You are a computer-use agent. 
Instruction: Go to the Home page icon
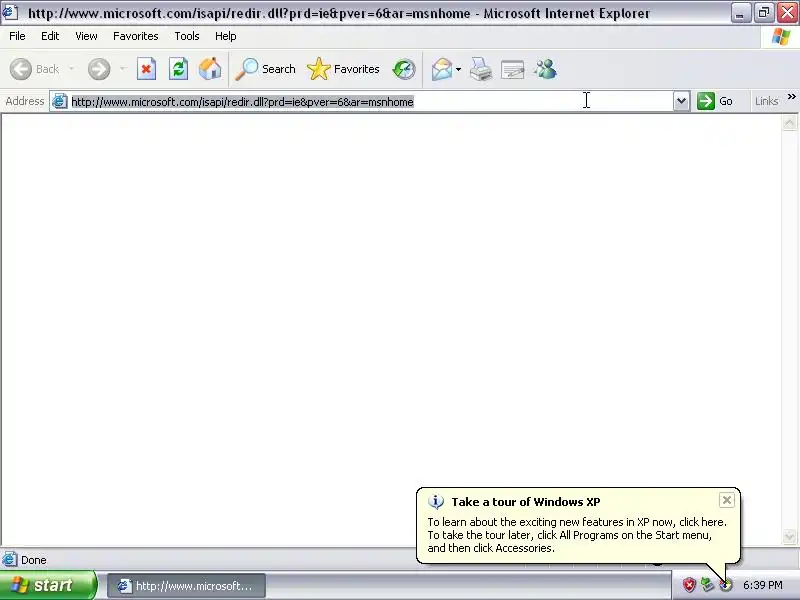coord(210,69)
